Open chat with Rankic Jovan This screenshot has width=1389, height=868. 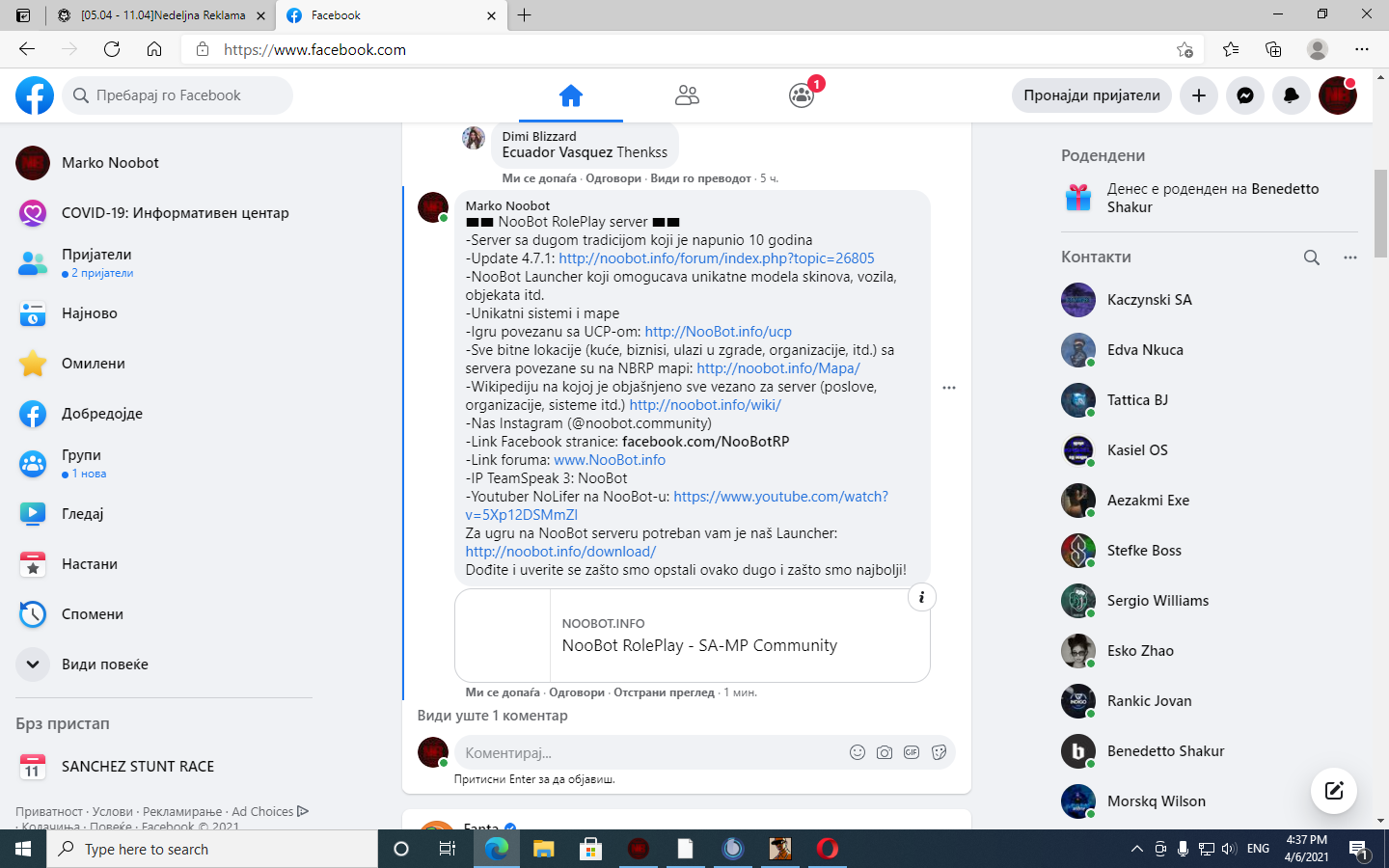(x=1210, y=701)
